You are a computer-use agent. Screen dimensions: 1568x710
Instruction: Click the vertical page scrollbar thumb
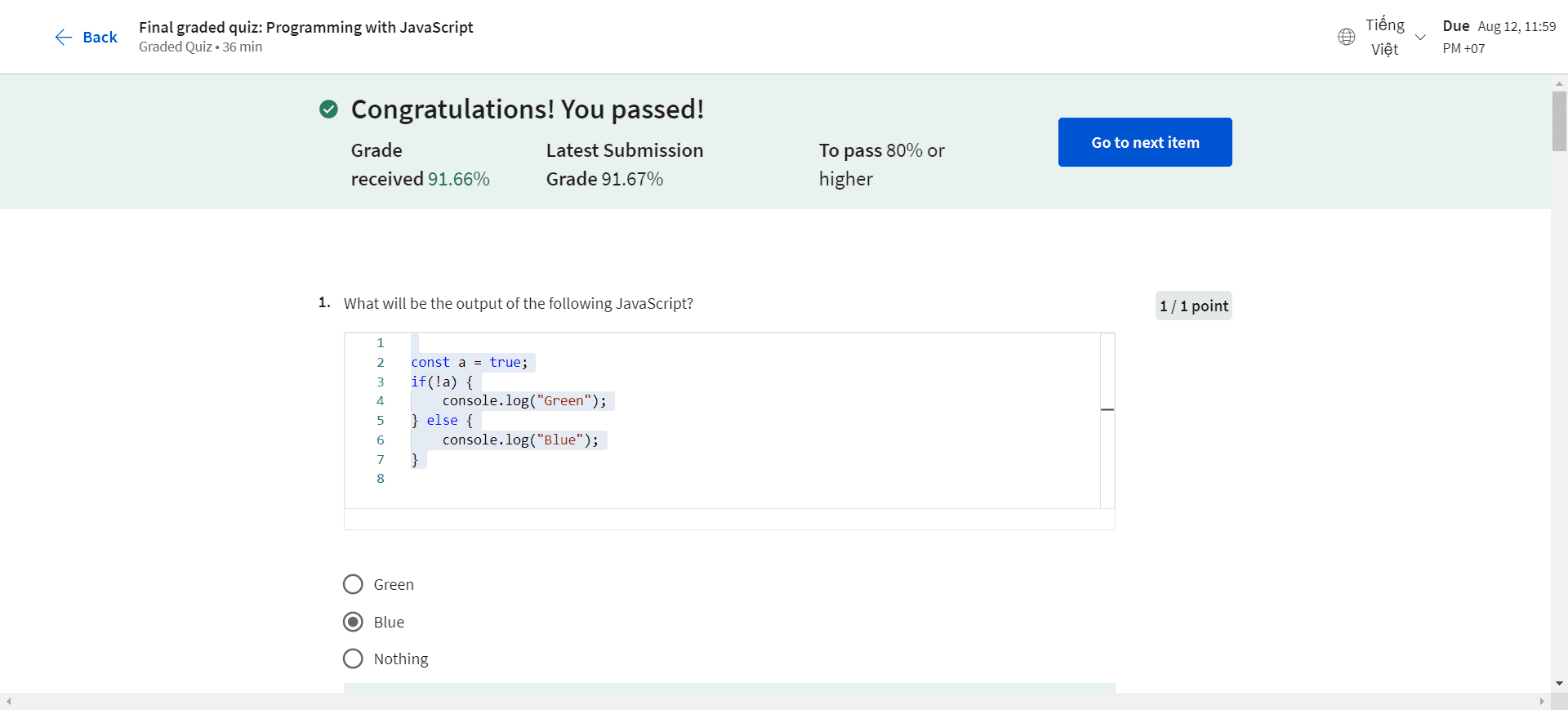point(1559,121)
